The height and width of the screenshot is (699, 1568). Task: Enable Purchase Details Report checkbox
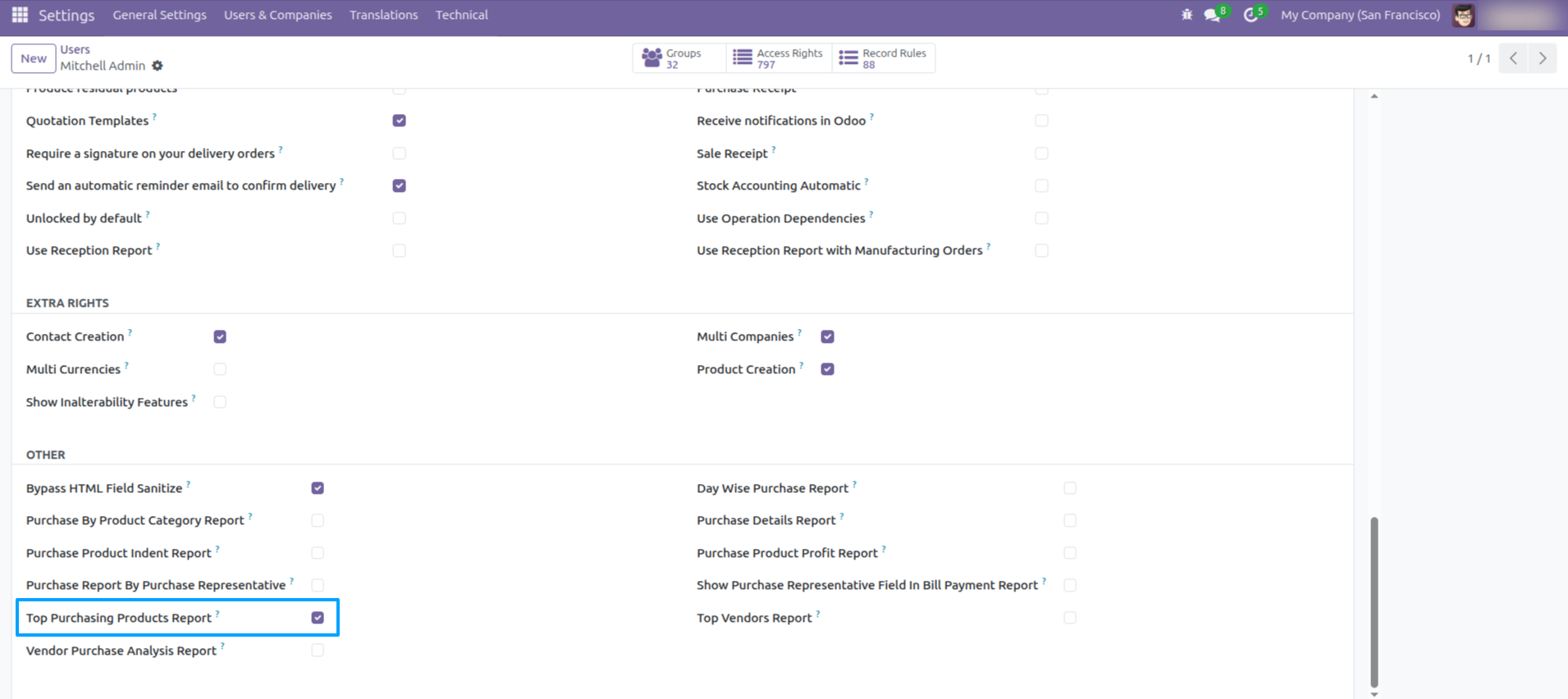1070,520
